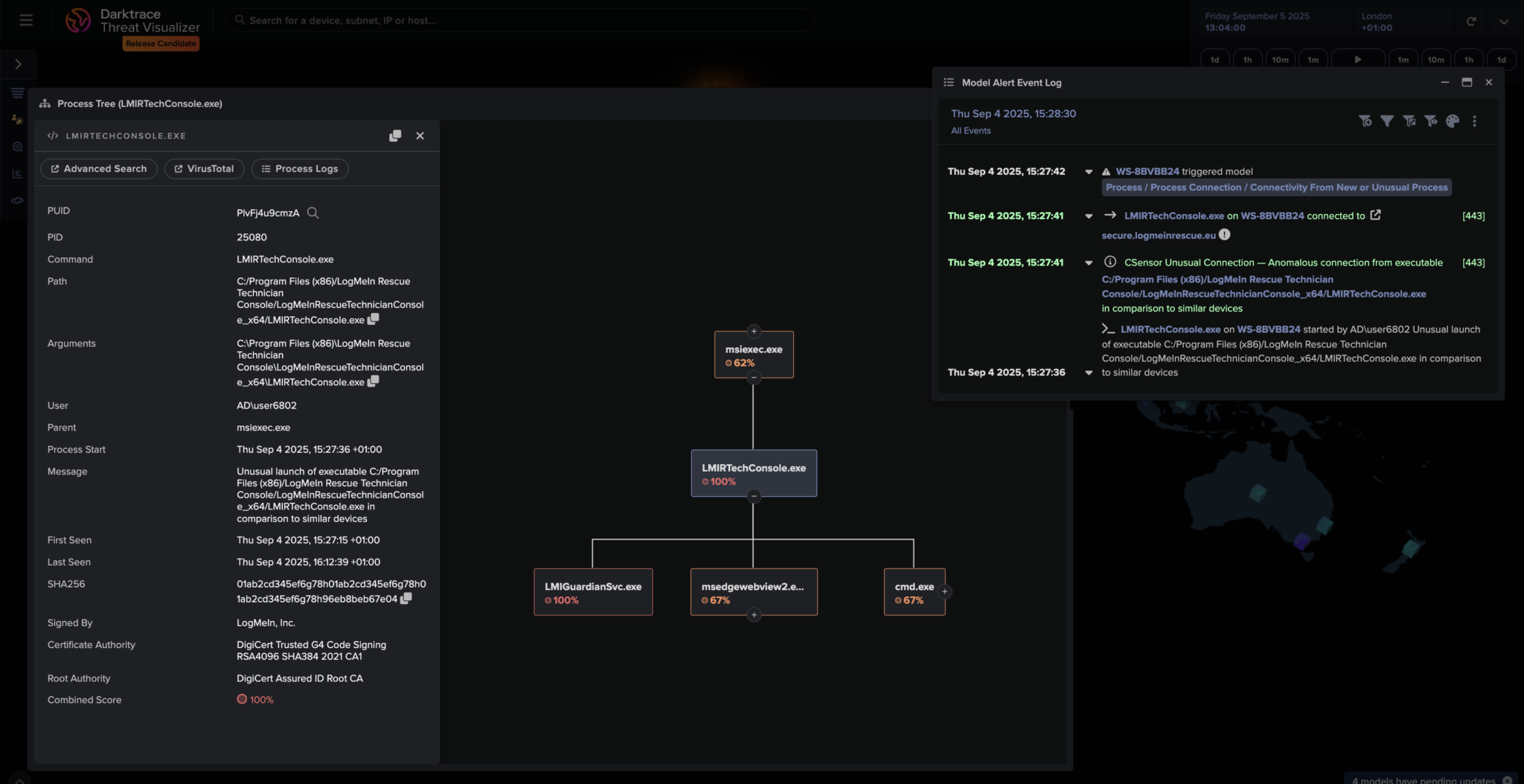This screenshot has height=784, width=1524.
Task: Expand the cmd.exe node with plus control
Action: coord(943,591)
